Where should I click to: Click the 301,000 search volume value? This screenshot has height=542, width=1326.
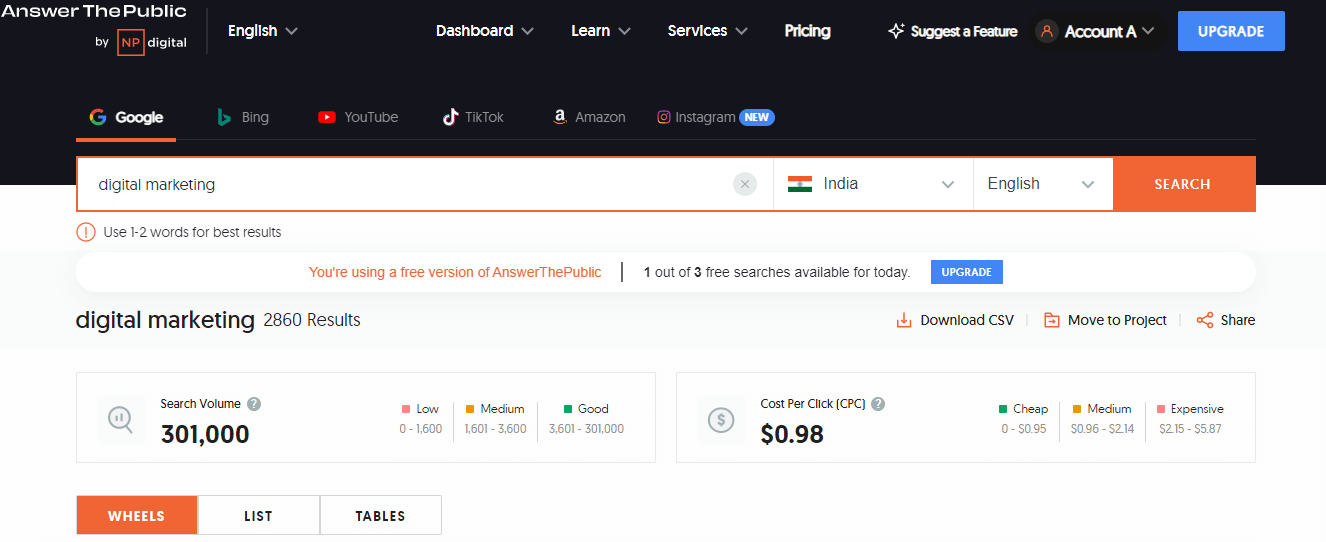coord(205,434)
